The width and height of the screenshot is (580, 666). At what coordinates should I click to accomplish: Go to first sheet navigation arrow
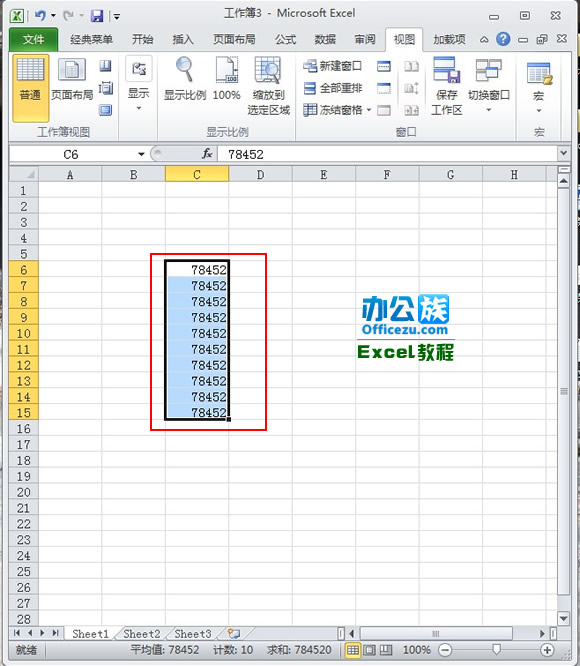tap(17, 633)
